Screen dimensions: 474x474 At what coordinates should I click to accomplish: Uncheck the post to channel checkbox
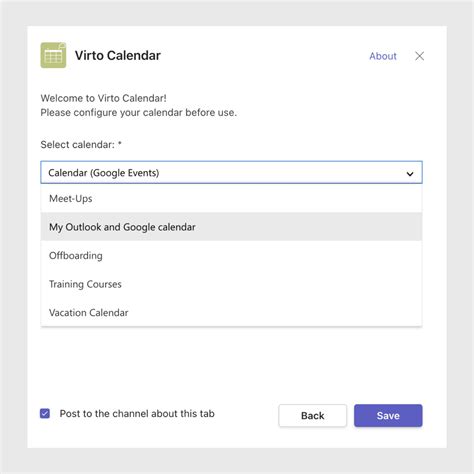point(45,414)
